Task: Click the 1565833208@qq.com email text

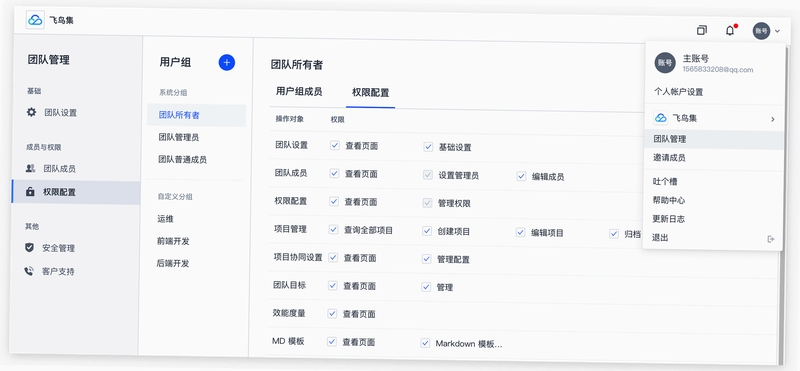Action: pos(718,69)
